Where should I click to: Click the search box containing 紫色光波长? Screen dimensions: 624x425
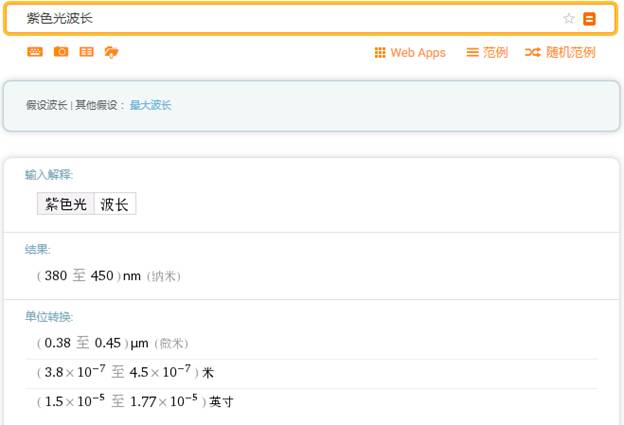(x=310, y=19)
